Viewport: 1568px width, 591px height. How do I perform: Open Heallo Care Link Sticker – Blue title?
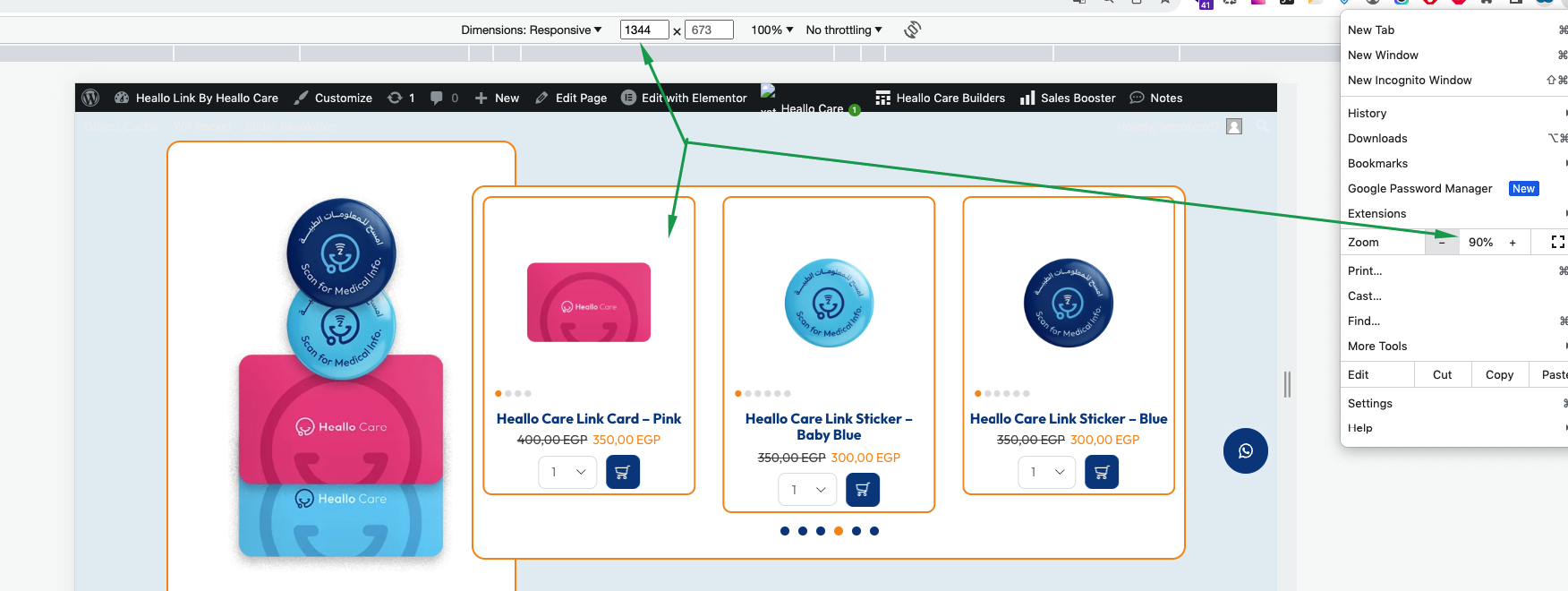[1069, 418]
